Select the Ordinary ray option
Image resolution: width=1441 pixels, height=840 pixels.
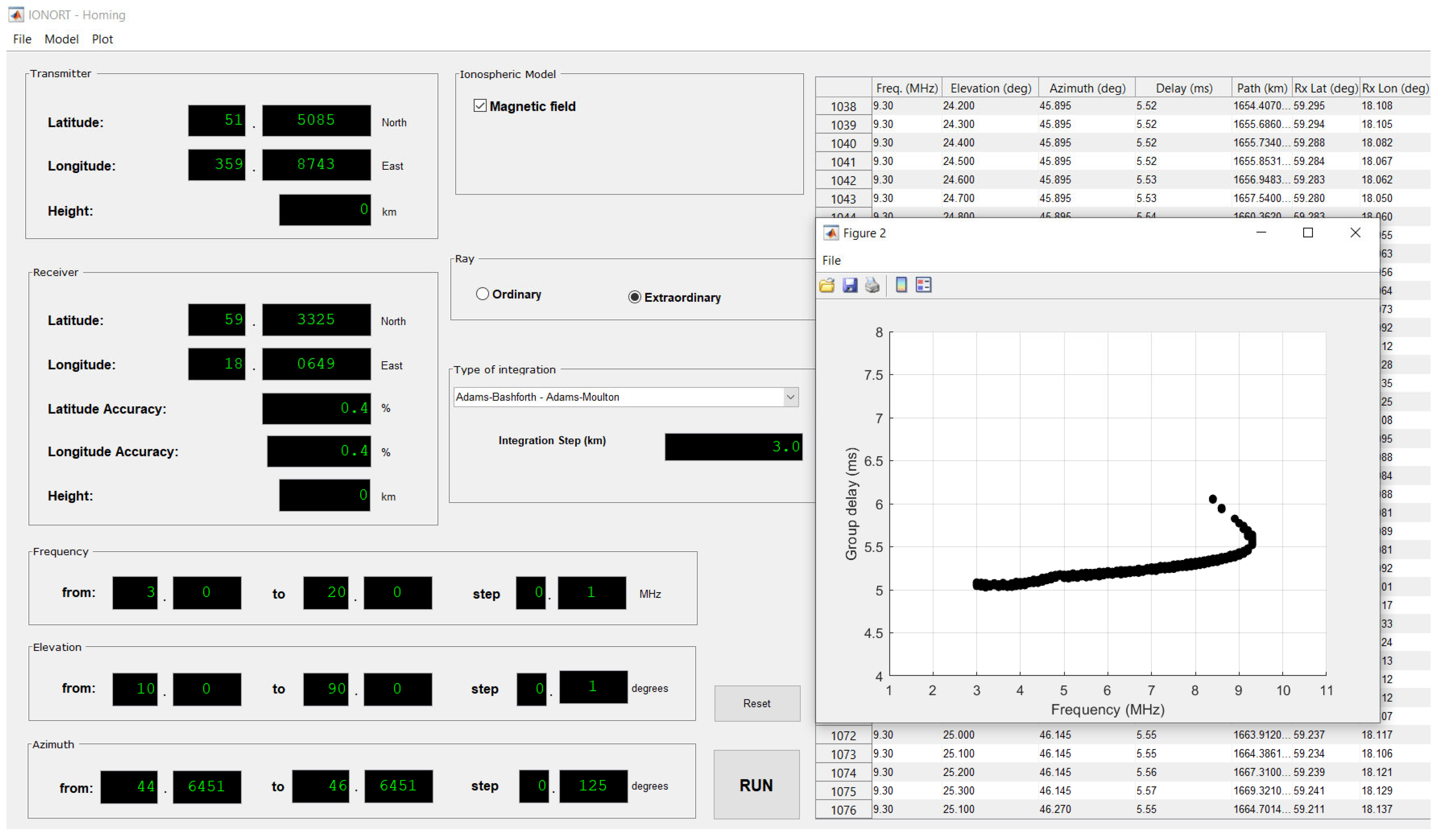click(x=483, y=294)
